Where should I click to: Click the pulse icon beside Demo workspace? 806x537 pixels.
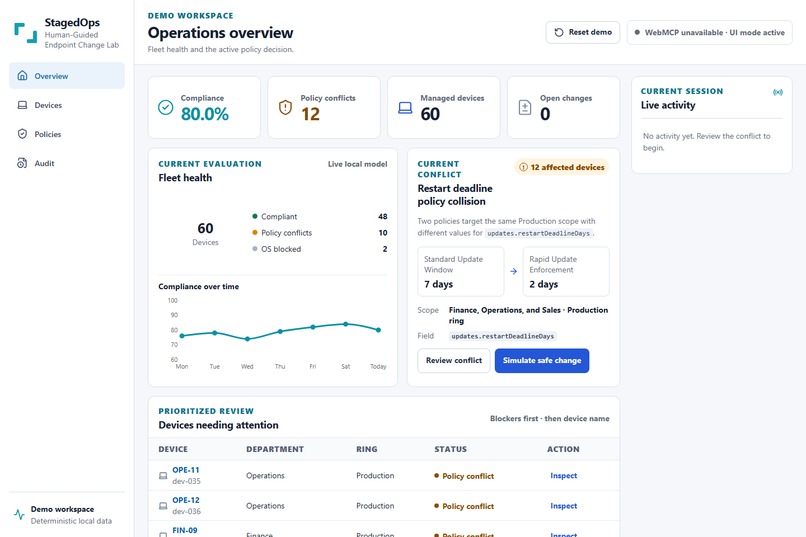(x=20, y=514)
